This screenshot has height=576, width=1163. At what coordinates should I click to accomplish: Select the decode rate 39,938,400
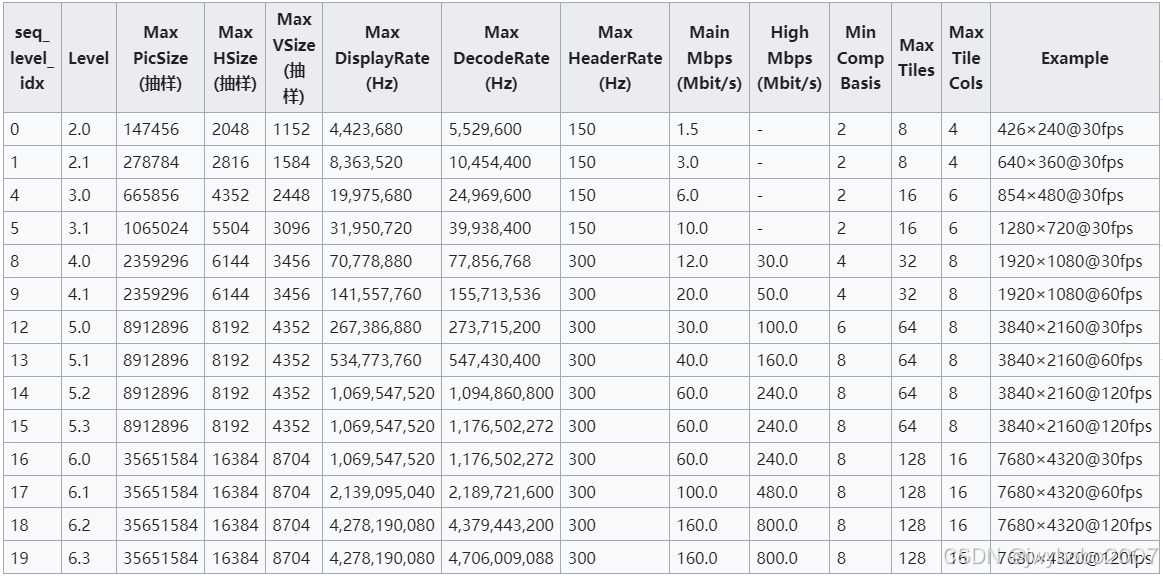(x=490, y=228)
